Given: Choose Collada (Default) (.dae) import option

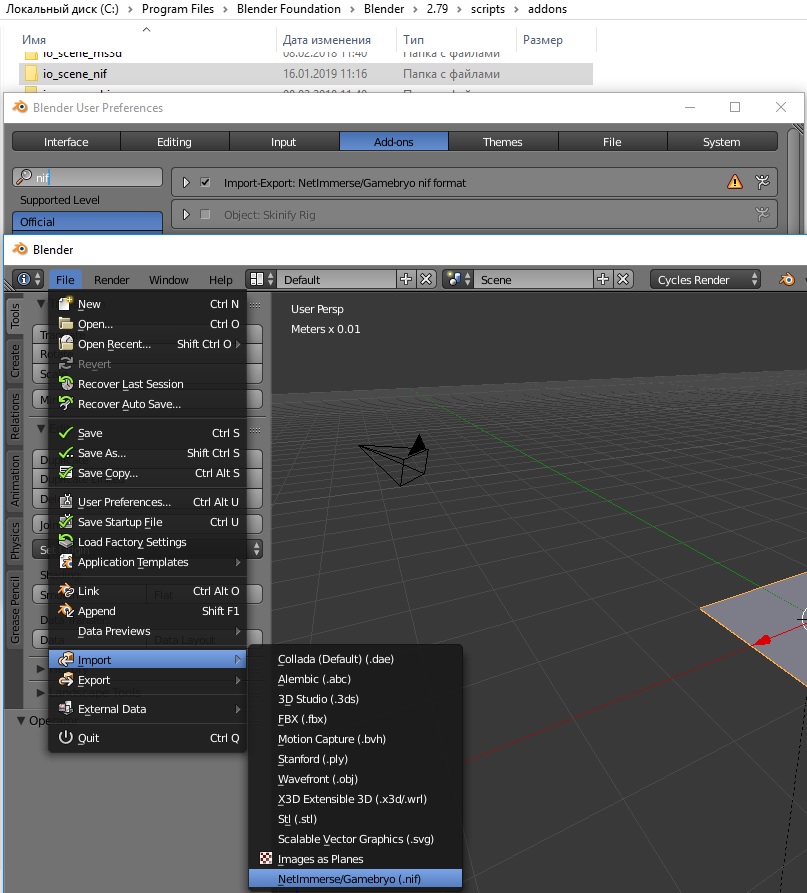Looking at the screenshot, I should coord(355,659).
